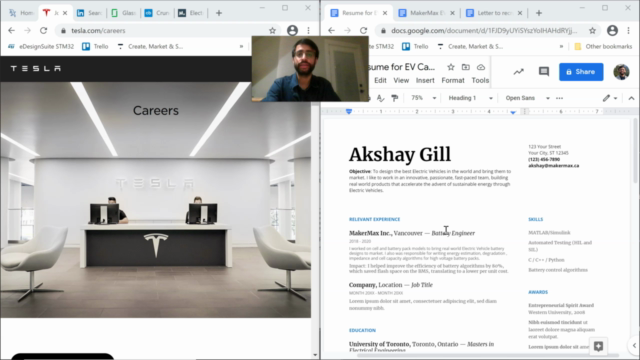
Task: Click the Akshay Gill name heading
Action: tap(400, 155)
